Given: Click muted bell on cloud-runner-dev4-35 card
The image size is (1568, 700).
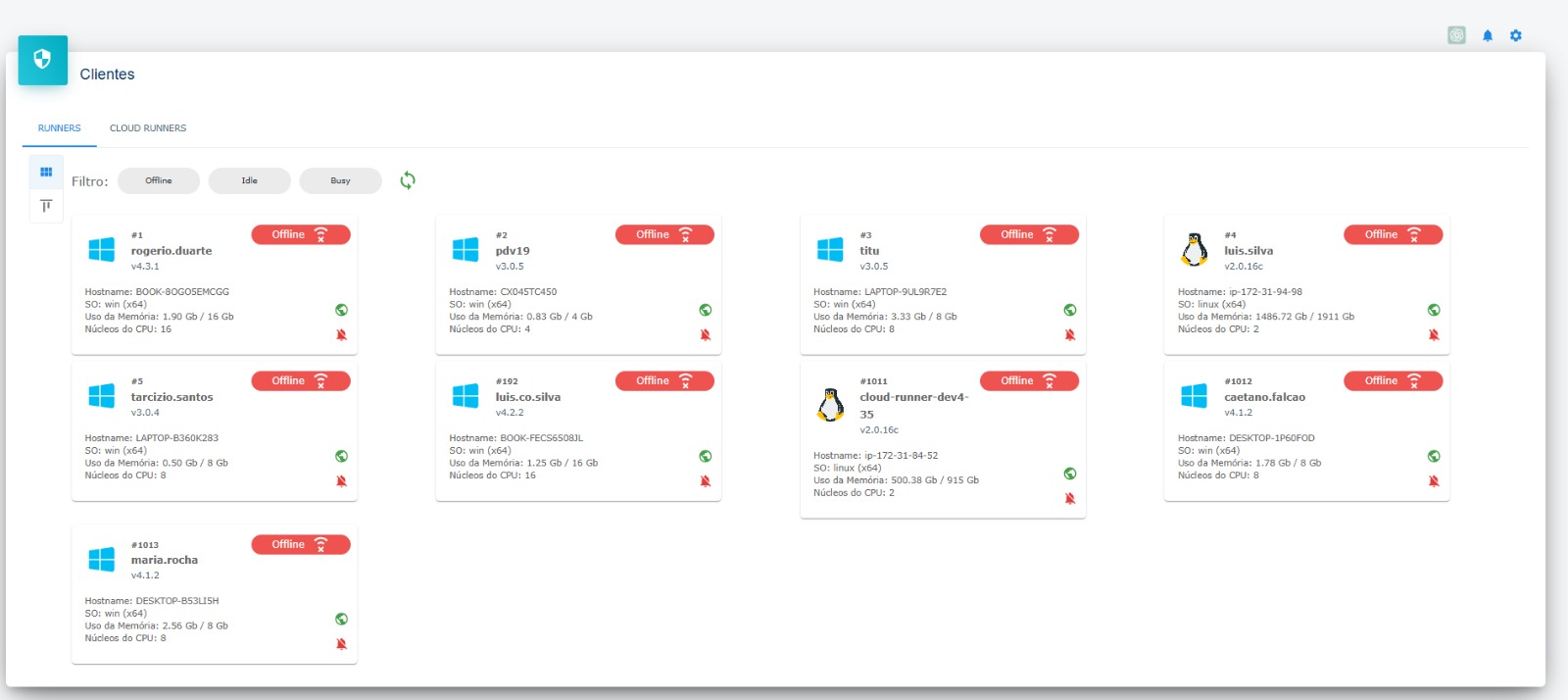Looking at the screenshot, I should pos(1070,499).
